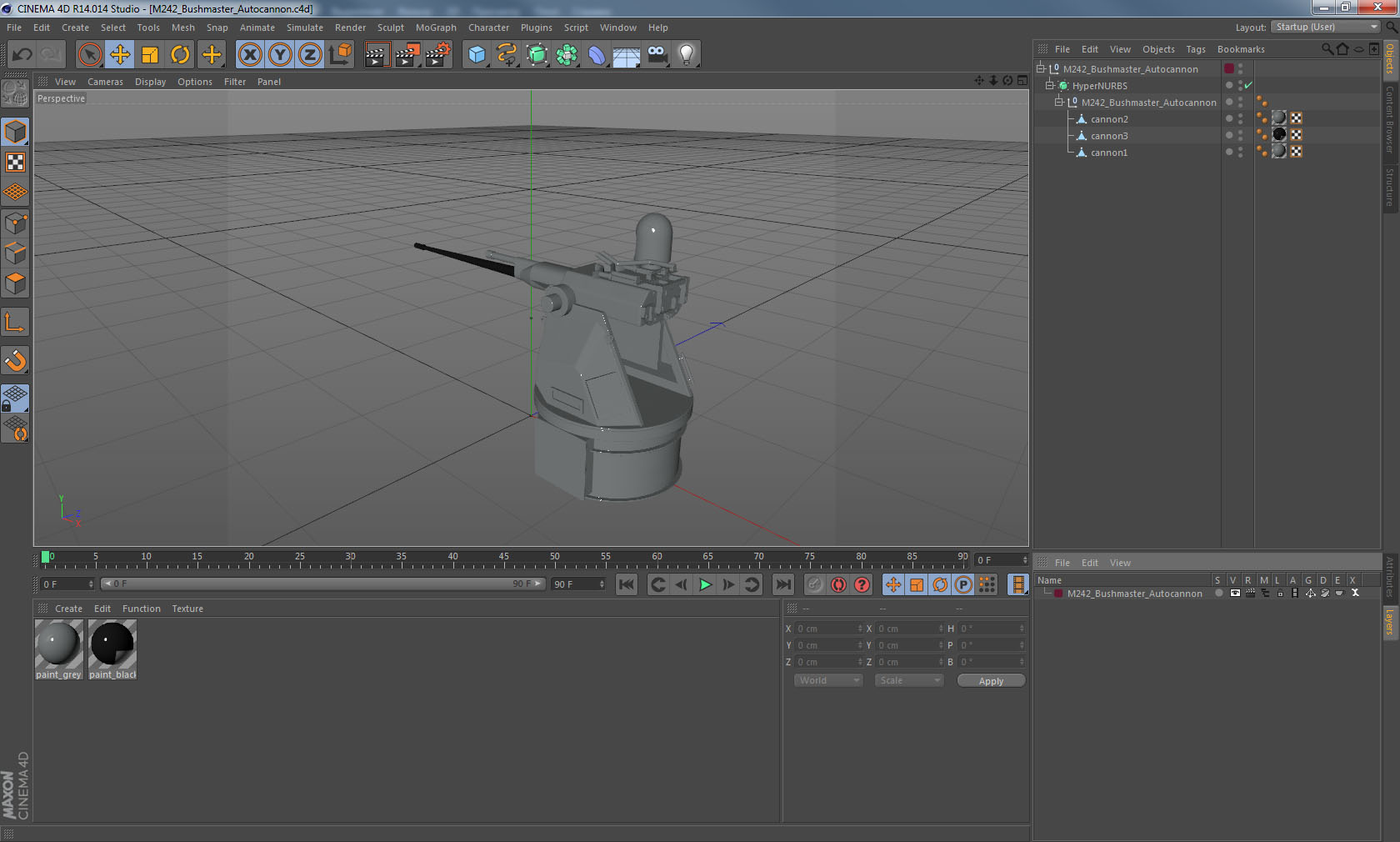Toggle coordinate system icon
1400x842 pixels.
(x=340, y=55)
